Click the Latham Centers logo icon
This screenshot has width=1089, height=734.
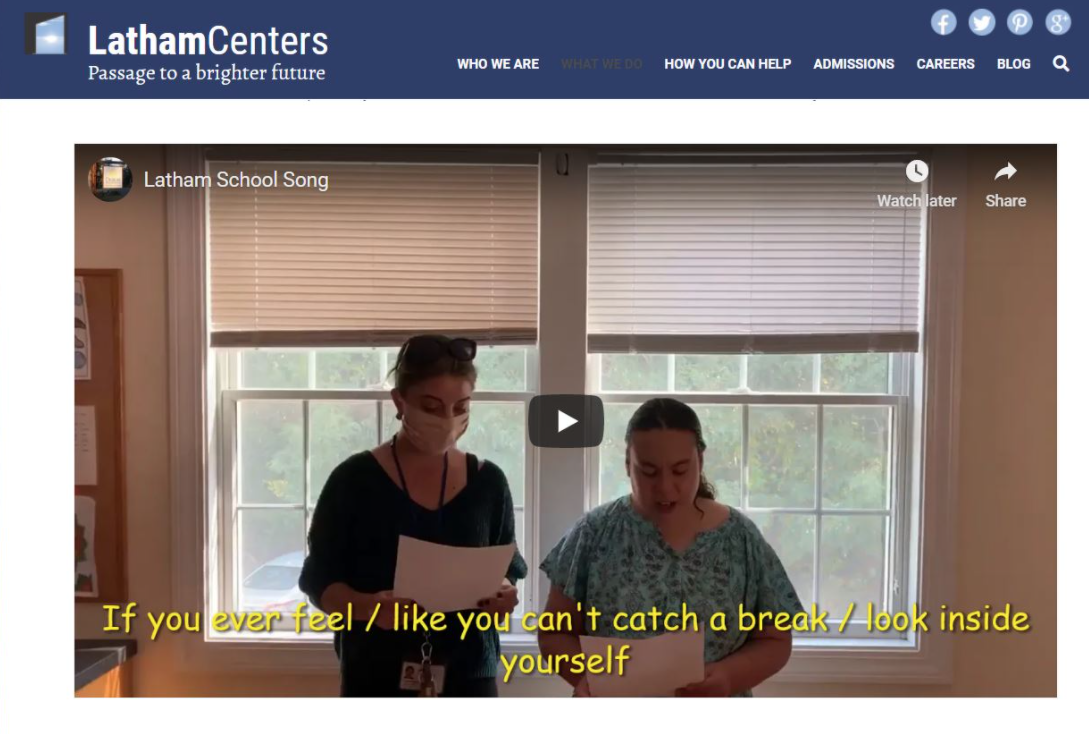point(47,34)
